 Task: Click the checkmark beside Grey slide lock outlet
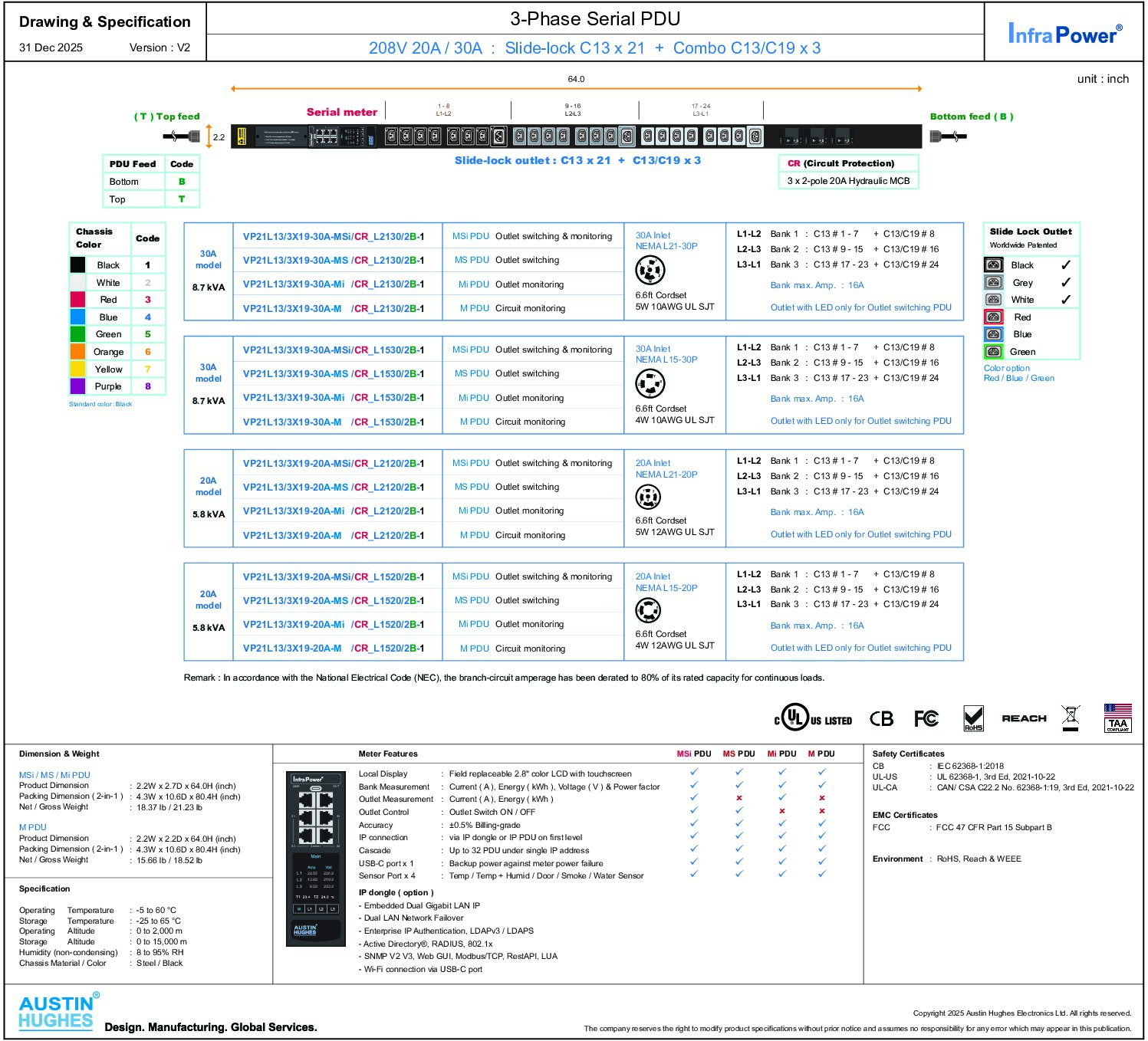tap(1065, 282)
